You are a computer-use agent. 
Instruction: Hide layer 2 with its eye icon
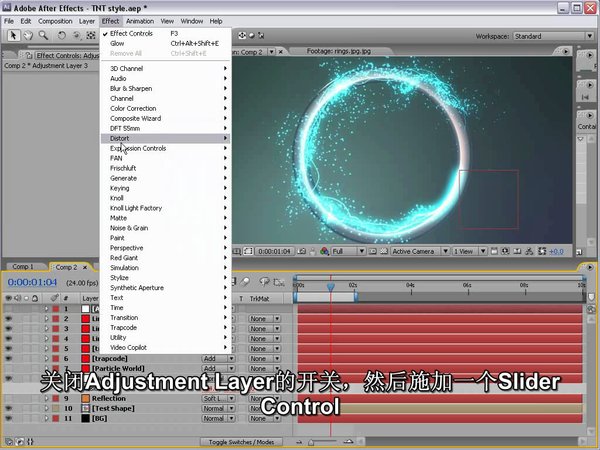click(x=8, y=319)
